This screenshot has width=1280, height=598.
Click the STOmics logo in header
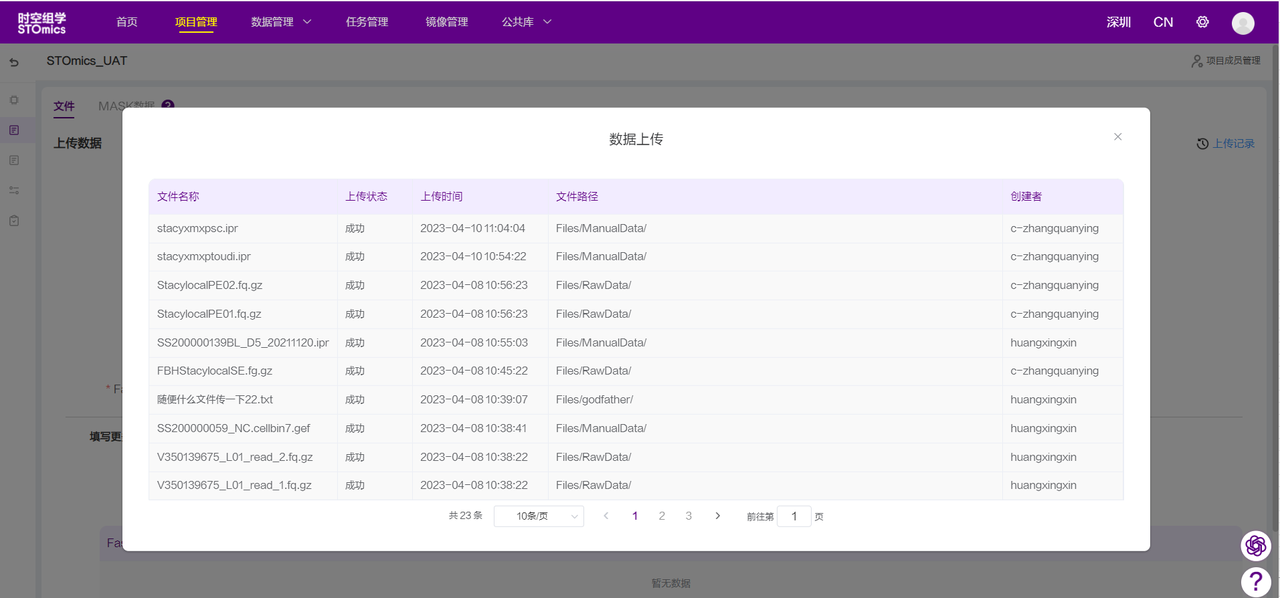(x=42, y=22)
